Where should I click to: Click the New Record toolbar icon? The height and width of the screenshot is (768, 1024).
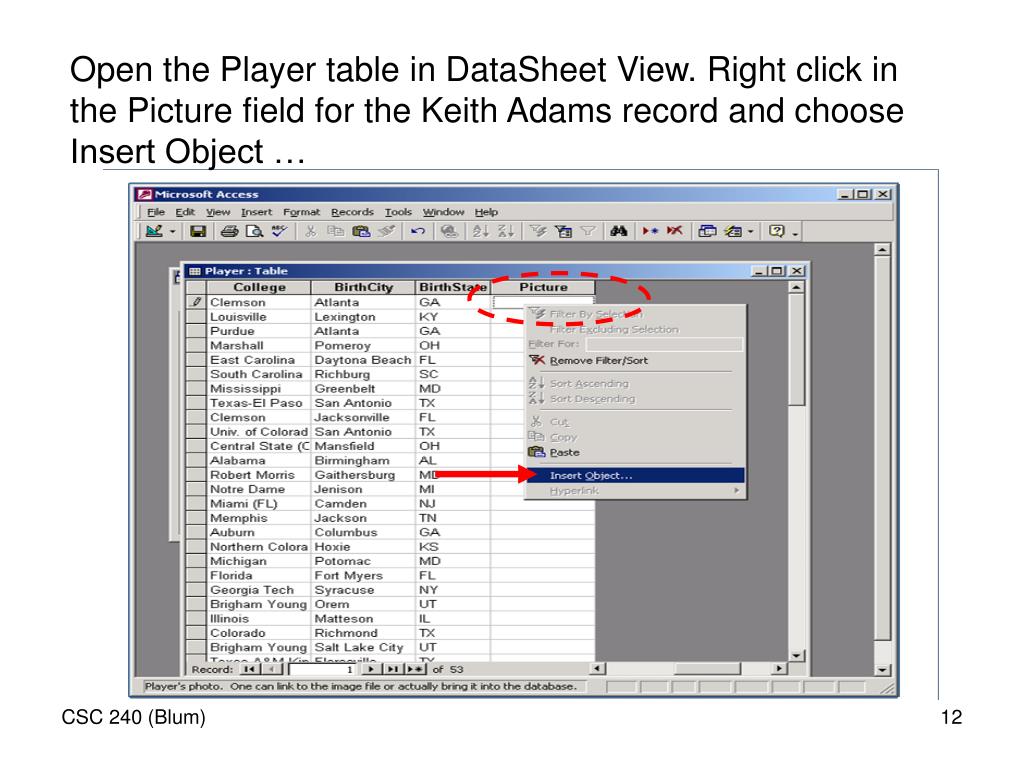pos(650,231)
